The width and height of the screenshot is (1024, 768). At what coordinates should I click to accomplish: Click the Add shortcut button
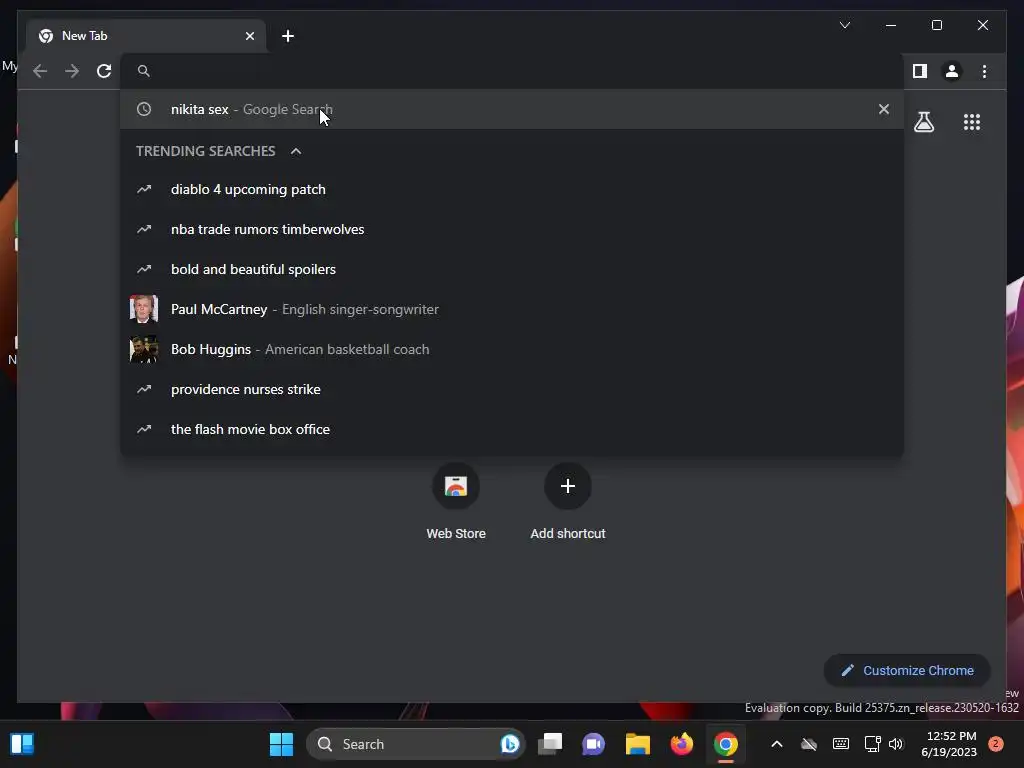point(568,501)
